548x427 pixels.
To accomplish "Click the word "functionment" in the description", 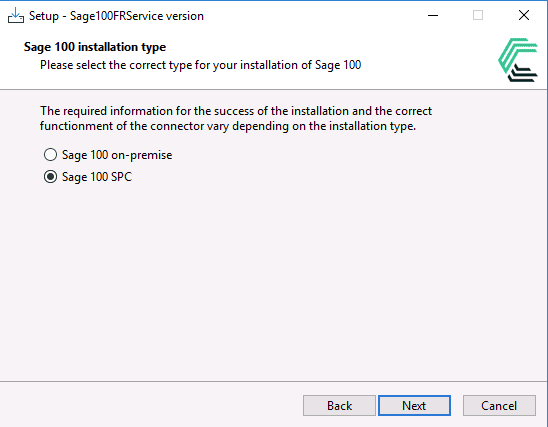I will [x=76, y=126].
